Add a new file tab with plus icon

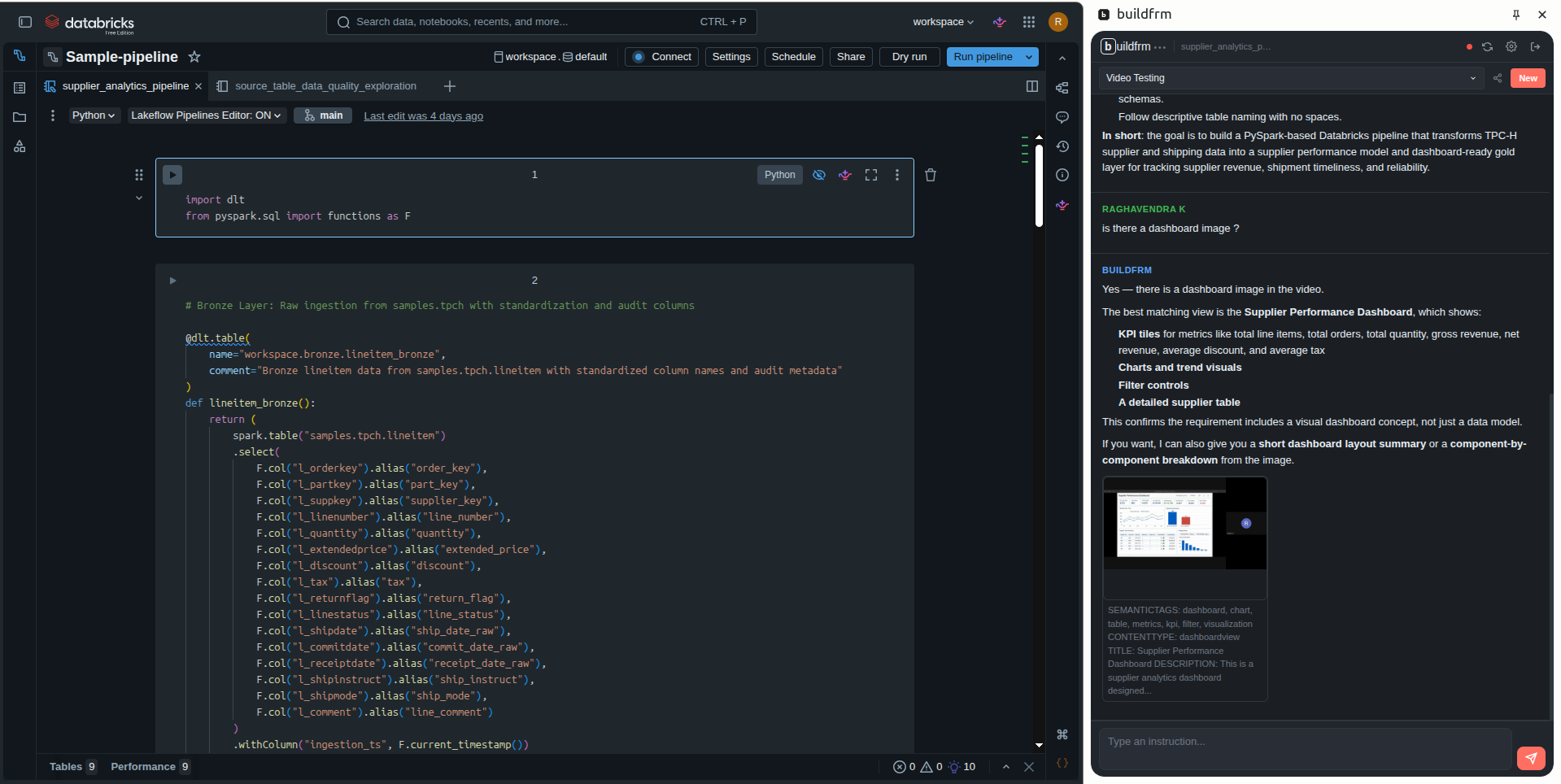(x=450, y=86)
